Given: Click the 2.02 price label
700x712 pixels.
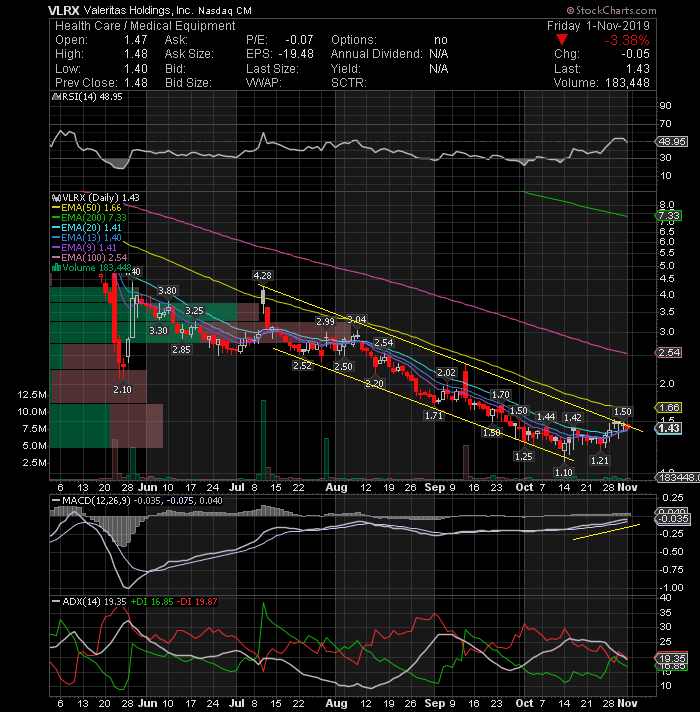Looking at the screenshot, I should pos(446,373).
